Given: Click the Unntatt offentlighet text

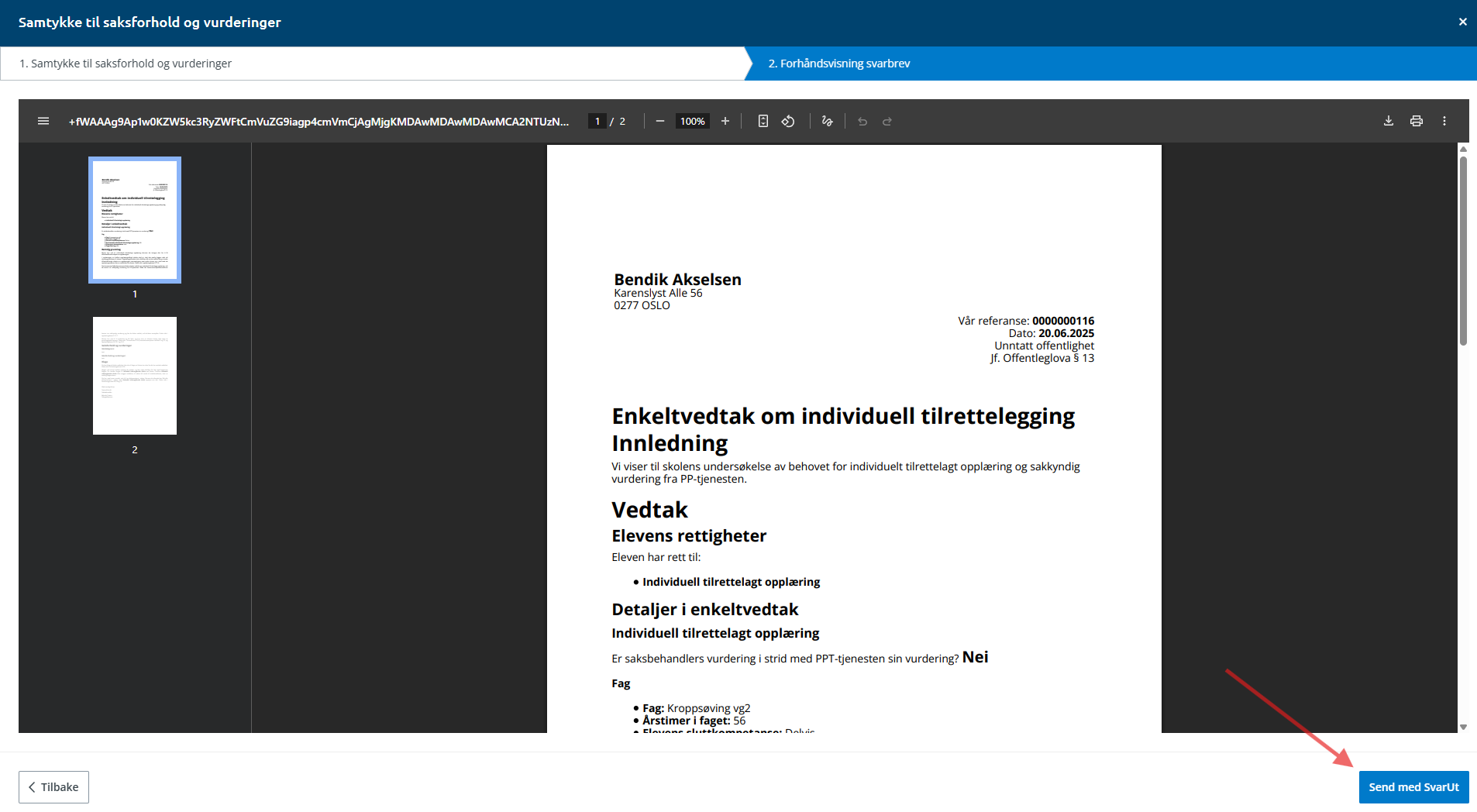Looking at the screenshot, I should pyautogui.click(x=1044, y=346).
